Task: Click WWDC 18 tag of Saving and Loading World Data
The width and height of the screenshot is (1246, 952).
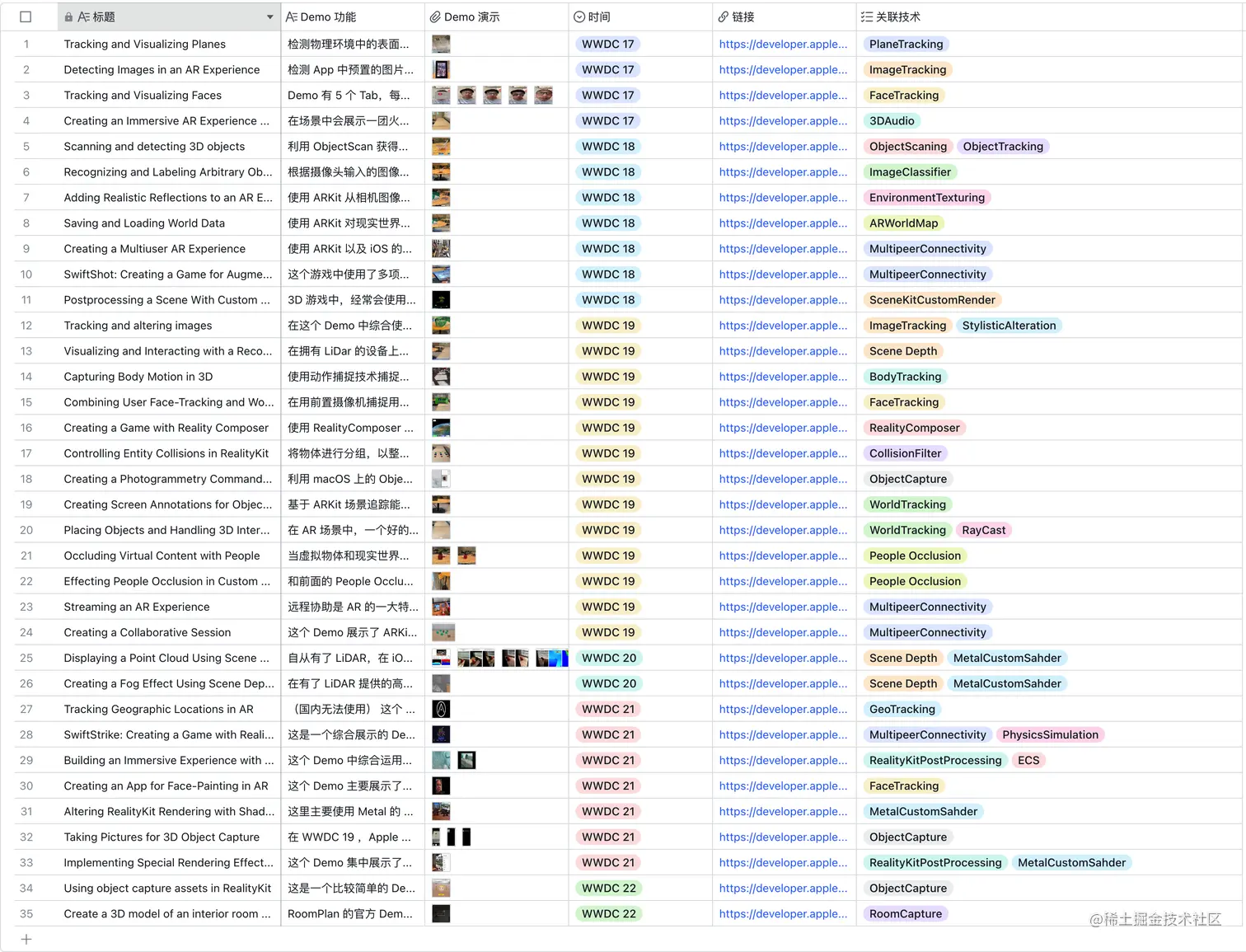Action: 608,223
